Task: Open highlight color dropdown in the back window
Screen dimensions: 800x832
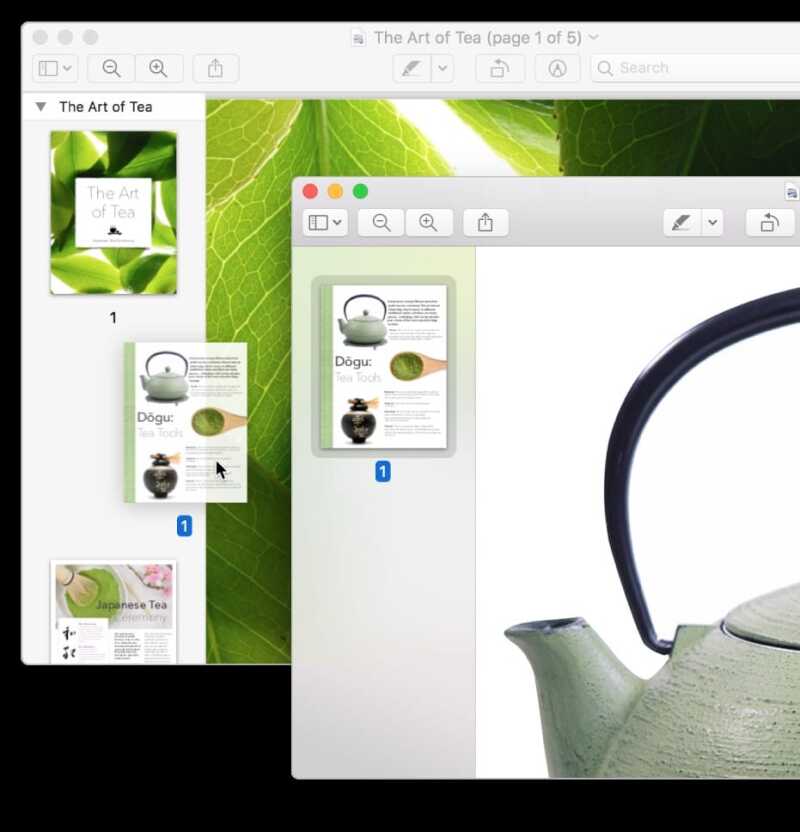Action: 443,68
